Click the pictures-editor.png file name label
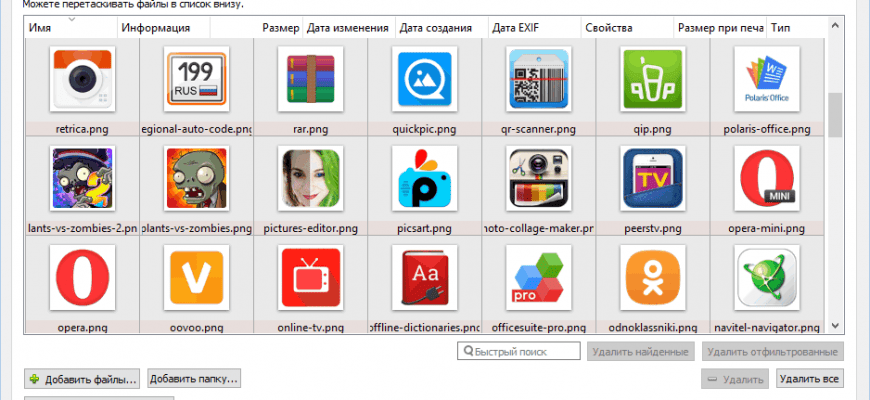Screen dimensions: 870x400 coord(310,229)
